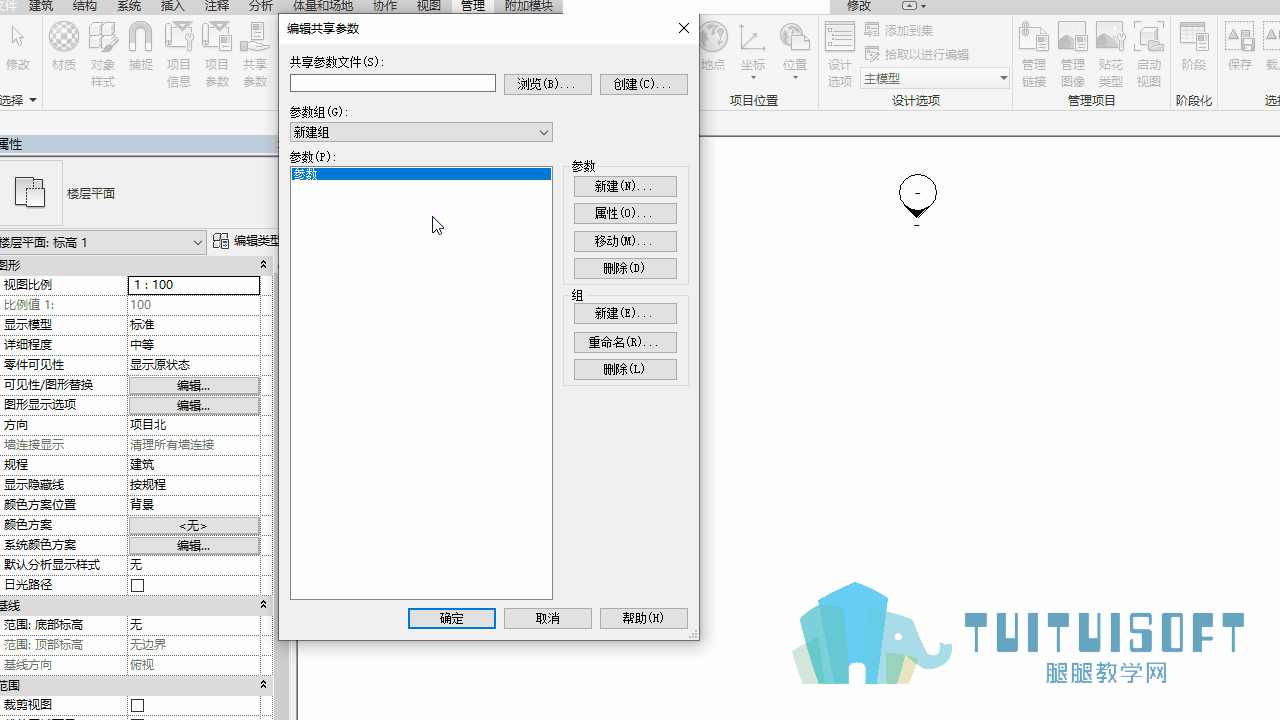Click 编辑类型 edit type button

[x=247, y=241]
